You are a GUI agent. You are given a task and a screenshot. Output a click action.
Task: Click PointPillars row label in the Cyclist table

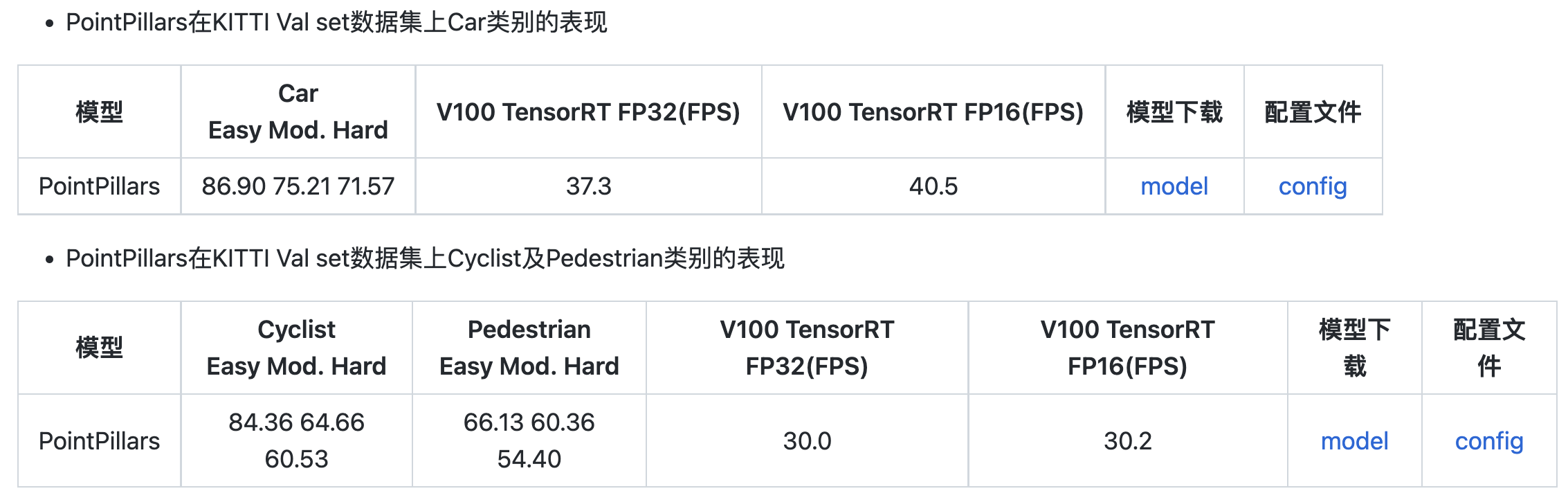click(99, 441)
